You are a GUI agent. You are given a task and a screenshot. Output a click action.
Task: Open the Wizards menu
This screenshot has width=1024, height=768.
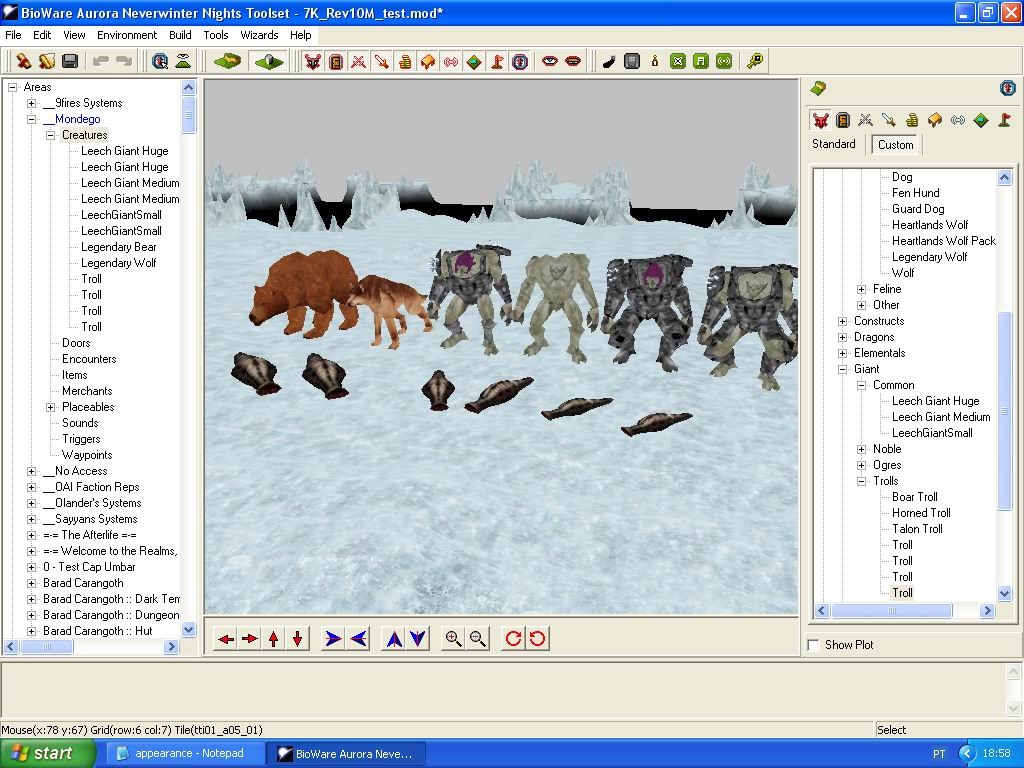259,35
